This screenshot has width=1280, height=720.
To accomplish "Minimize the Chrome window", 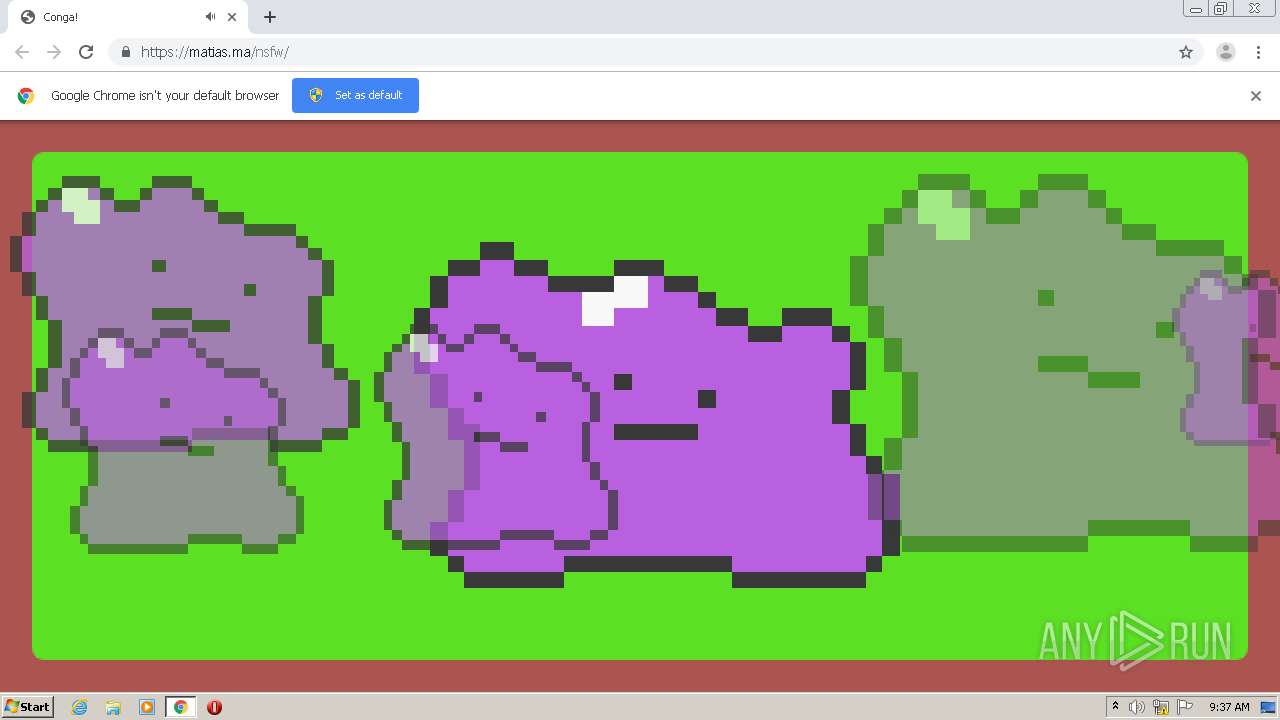I will [1195, 9].
